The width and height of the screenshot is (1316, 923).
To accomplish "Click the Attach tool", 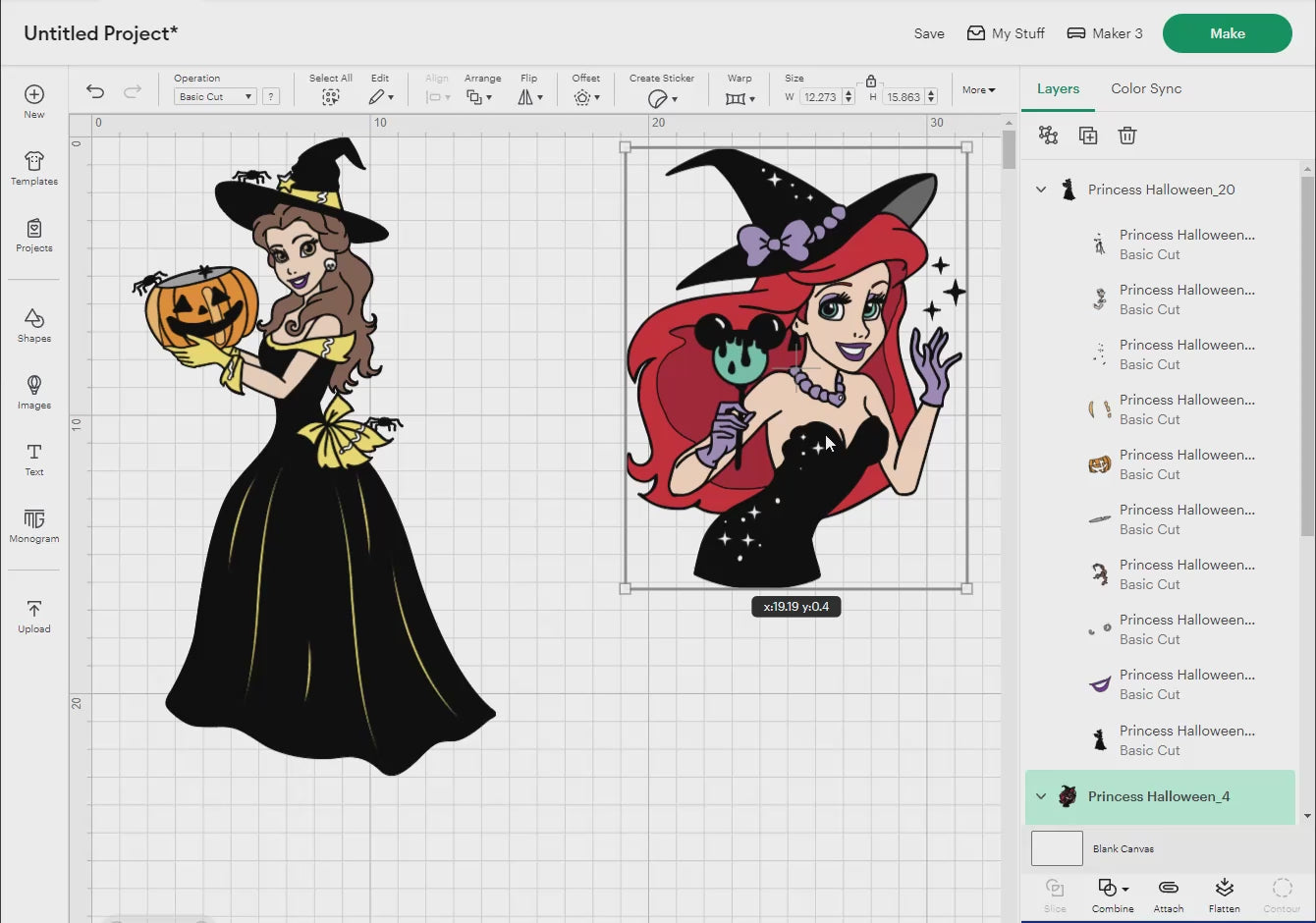I will point(1169,895).
